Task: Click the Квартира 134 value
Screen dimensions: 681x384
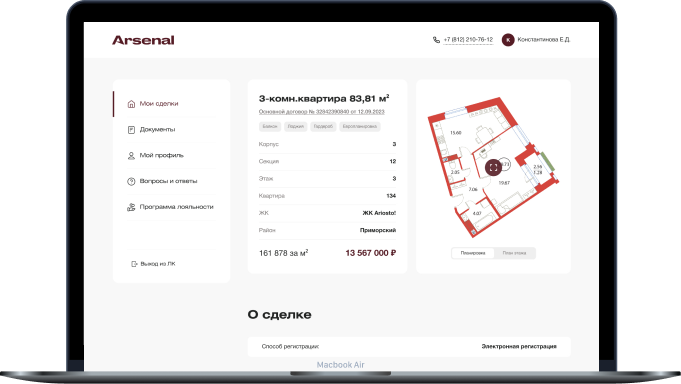Action: [x=391, y=196]
